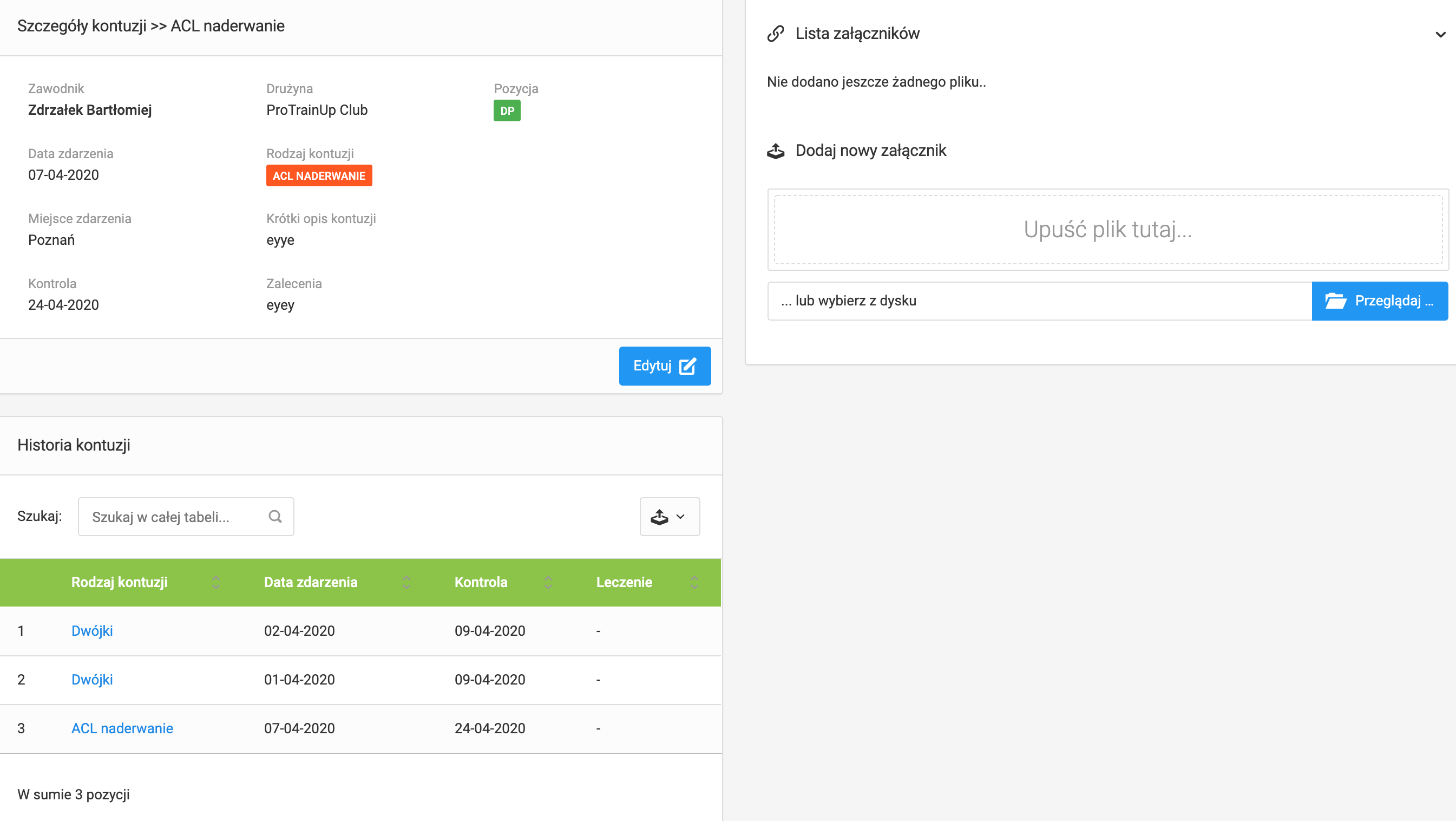1456x821 pixels.
Task: Open the table export dropdown
Action: click(x=669, y=516)
